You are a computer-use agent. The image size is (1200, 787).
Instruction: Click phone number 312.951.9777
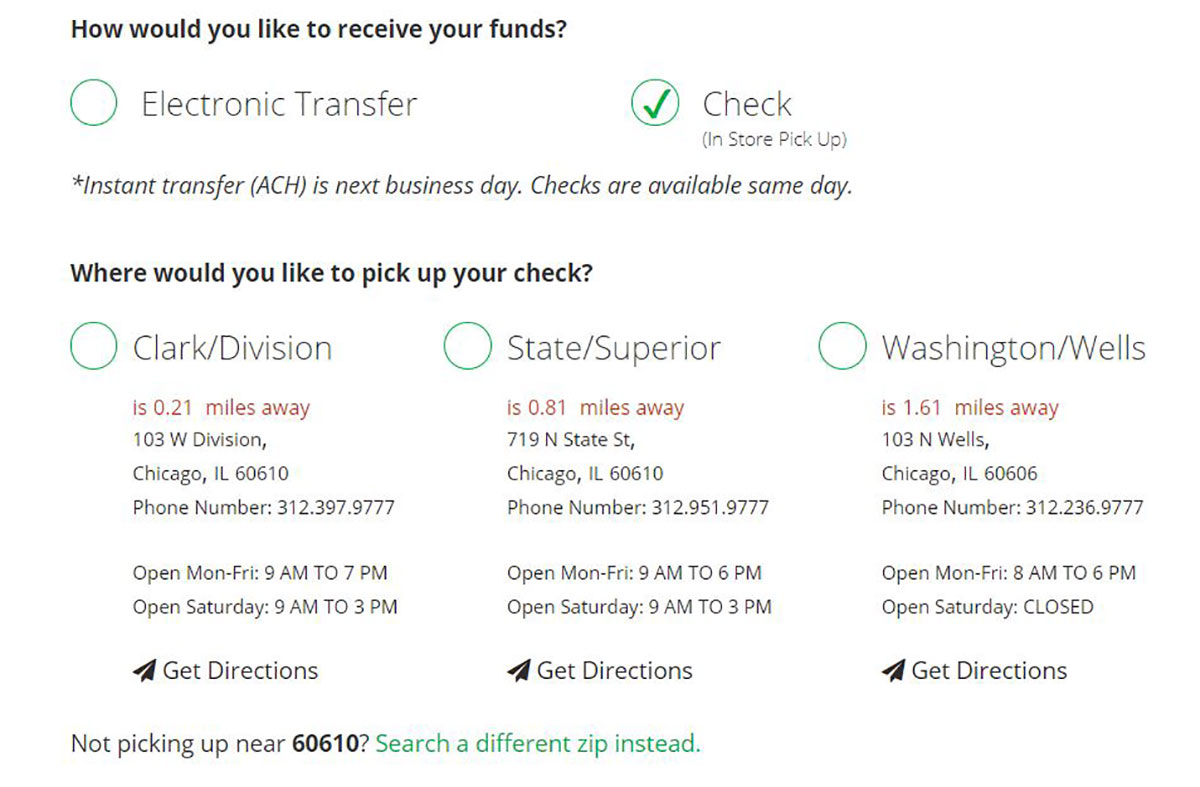click(710, 508)
